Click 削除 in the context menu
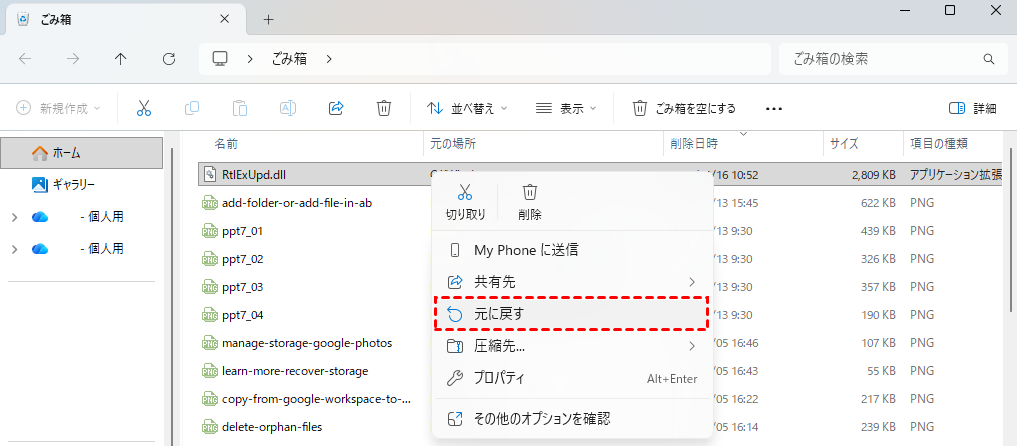 530,200
